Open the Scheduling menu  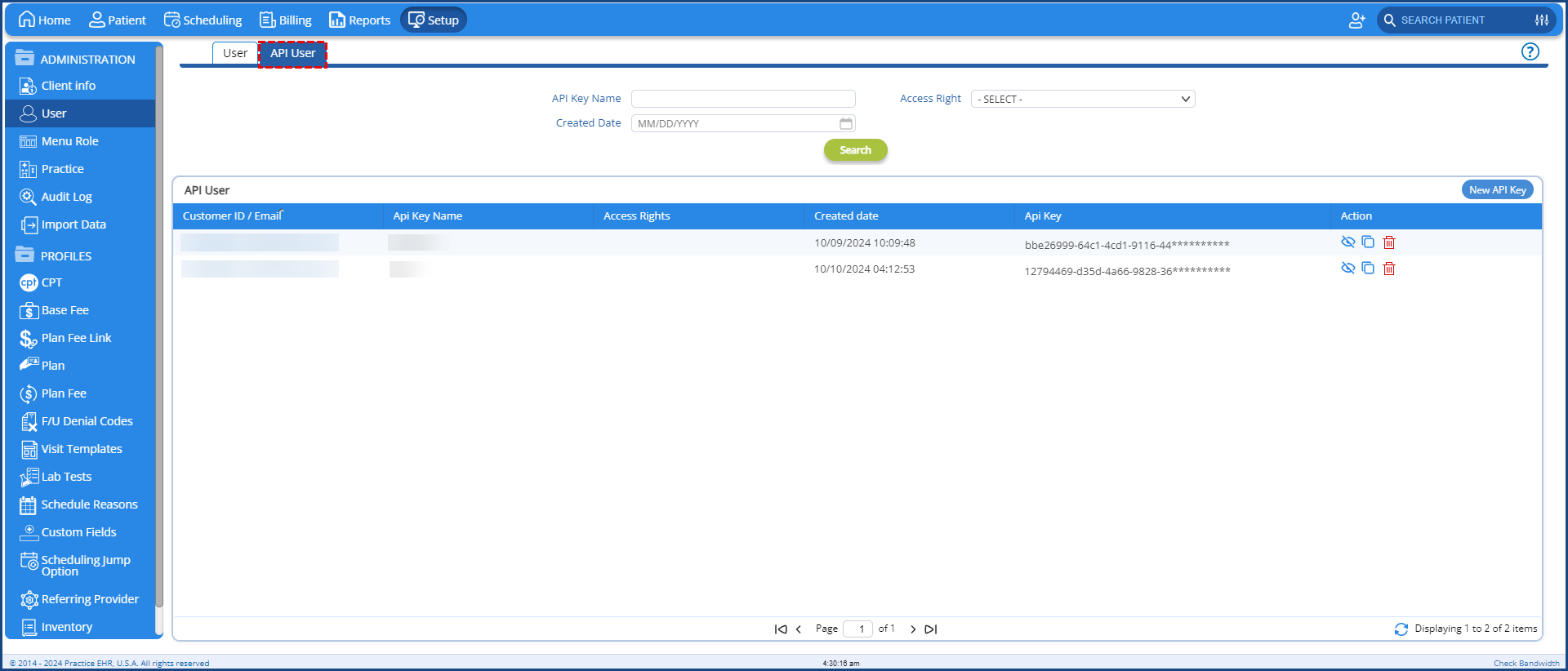click(x=203, y=20)
